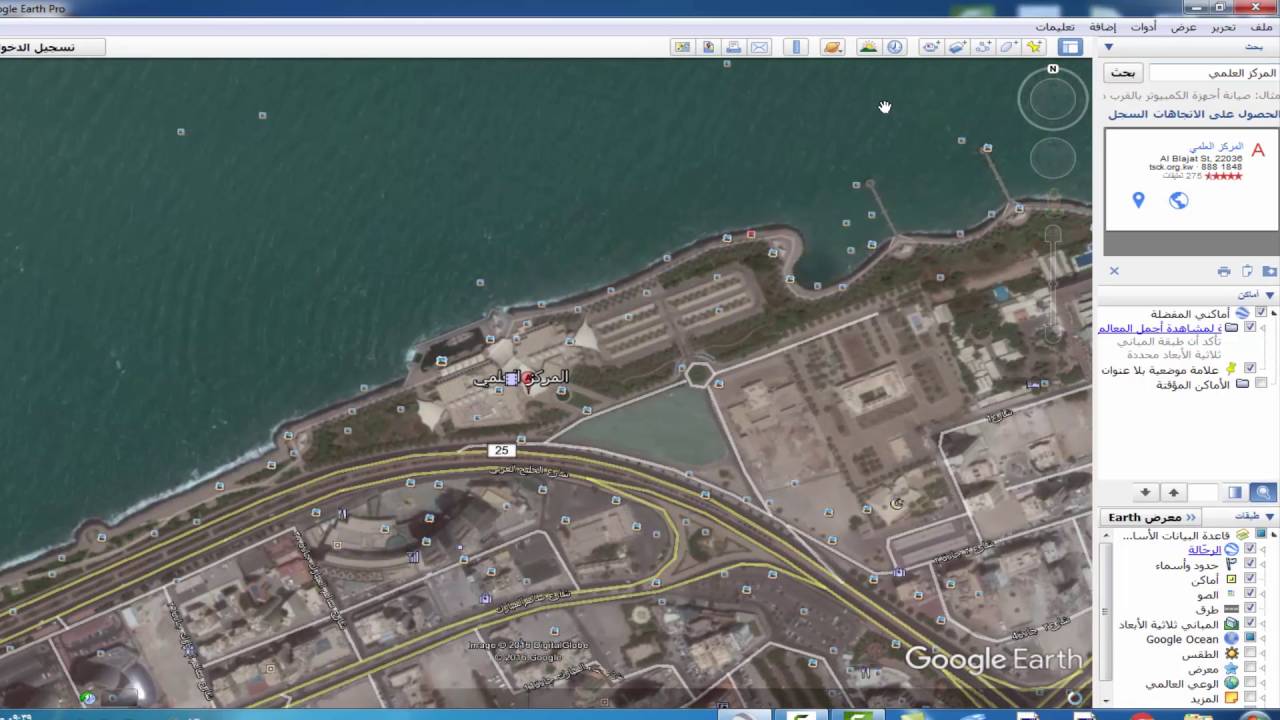Viewport: 1280px width, 720px height.
Task: Save image from the toolbar
Action: [x=708, y=47]
